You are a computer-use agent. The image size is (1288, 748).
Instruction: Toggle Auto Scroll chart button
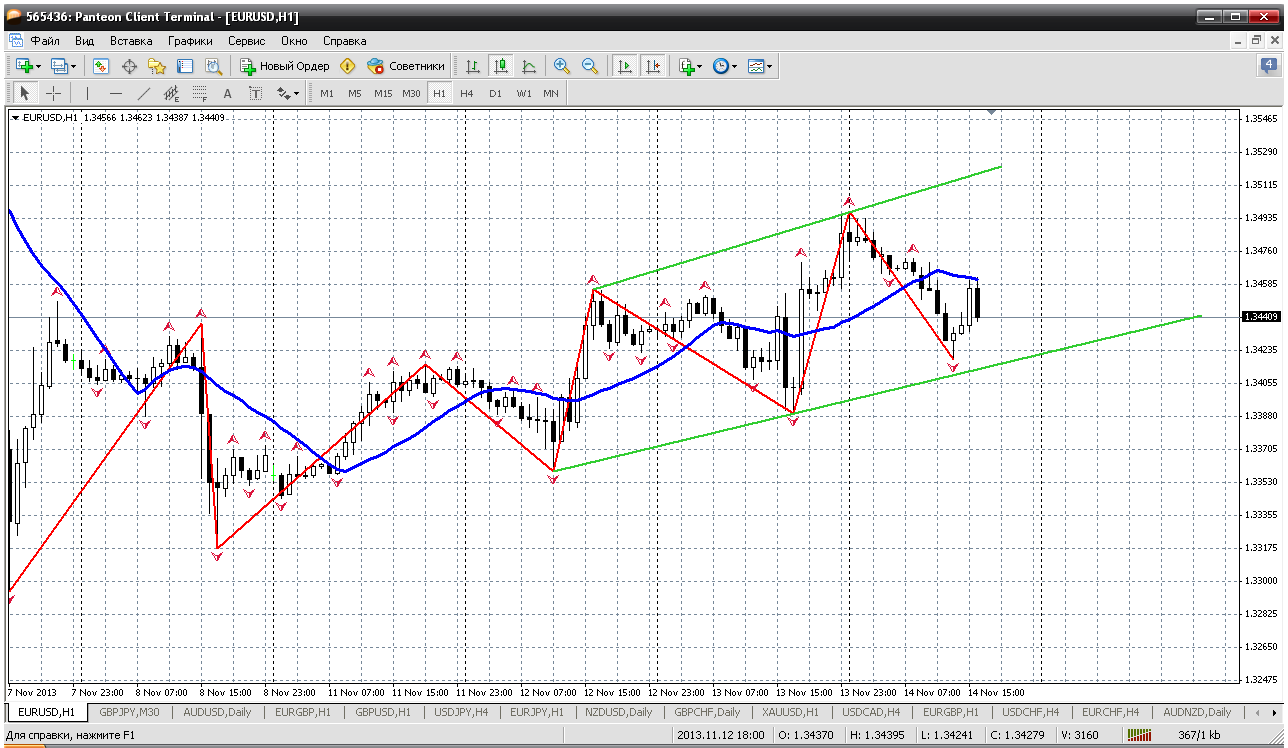coord(625,66)
